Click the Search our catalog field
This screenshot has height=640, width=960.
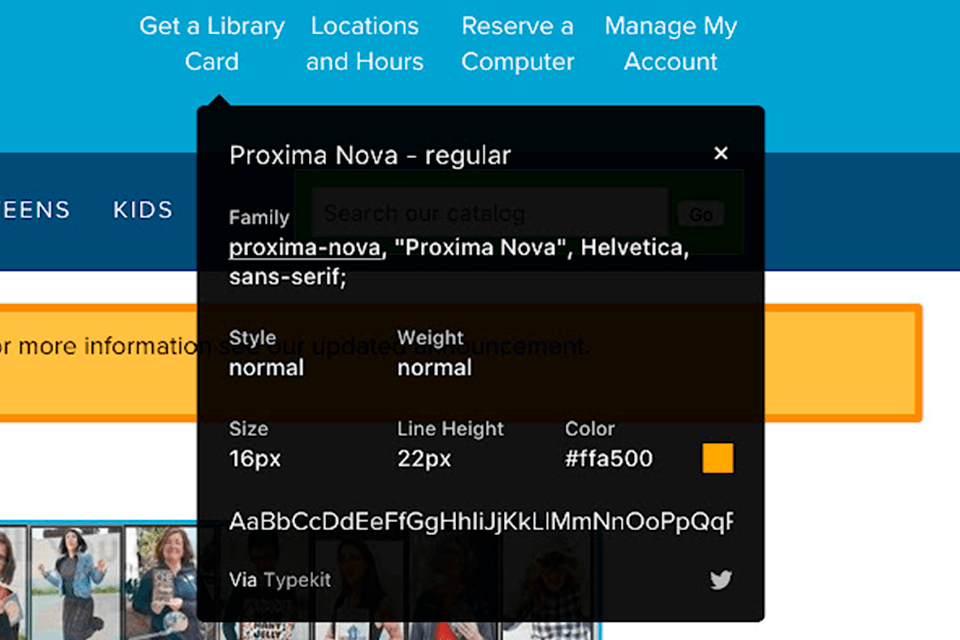(489, 213)
